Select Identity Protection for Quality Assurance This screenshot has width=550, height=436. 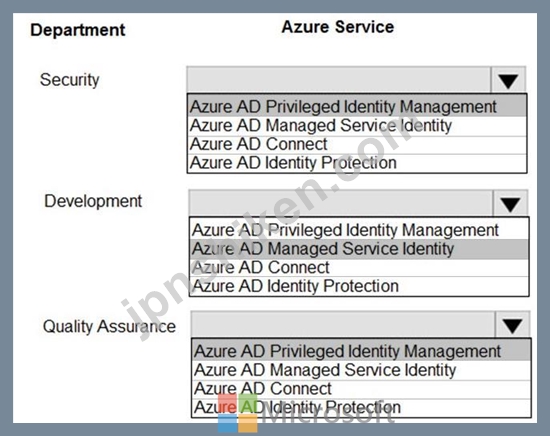[x=361, y=408]
